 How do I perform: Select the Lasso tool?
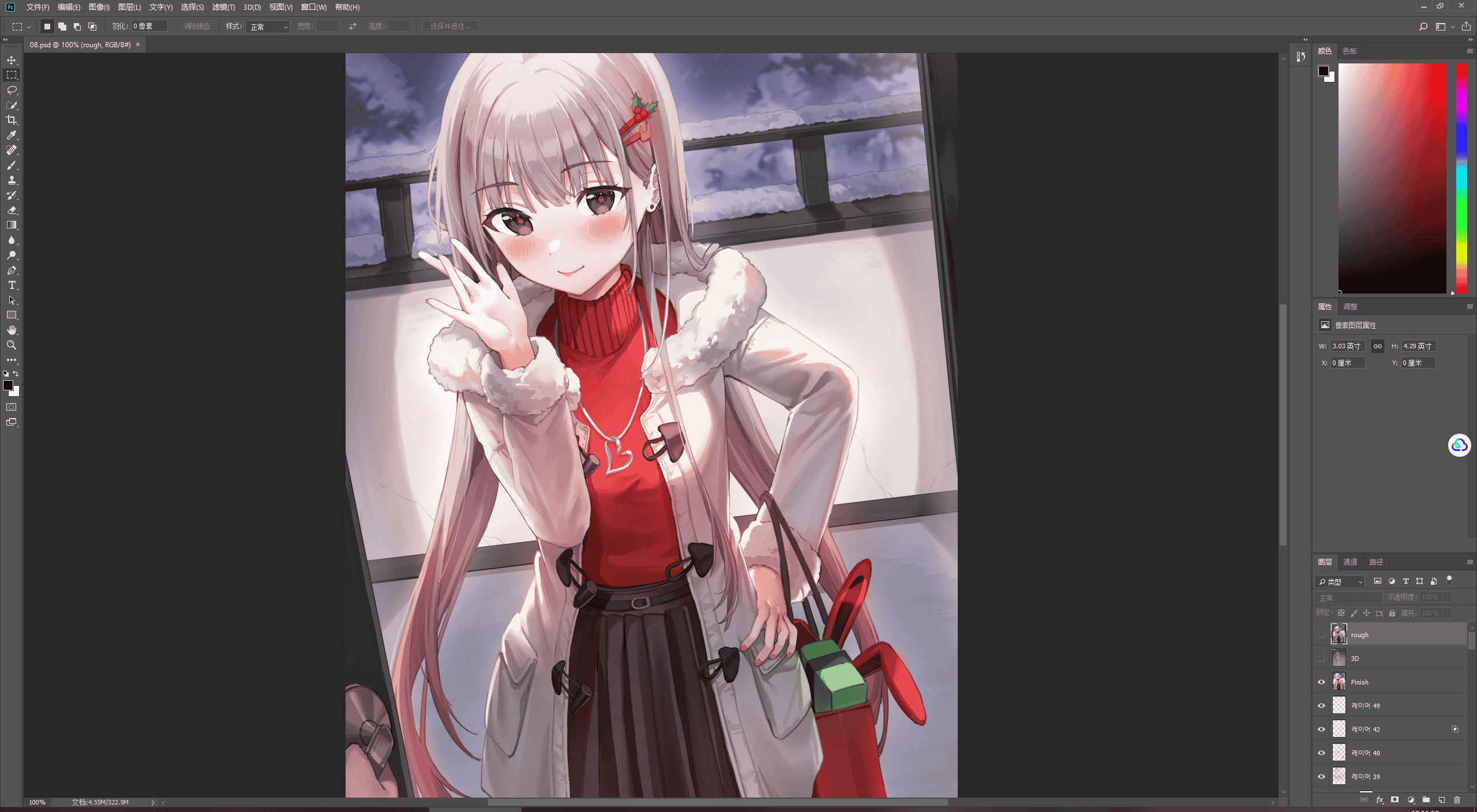coord(12,90)
